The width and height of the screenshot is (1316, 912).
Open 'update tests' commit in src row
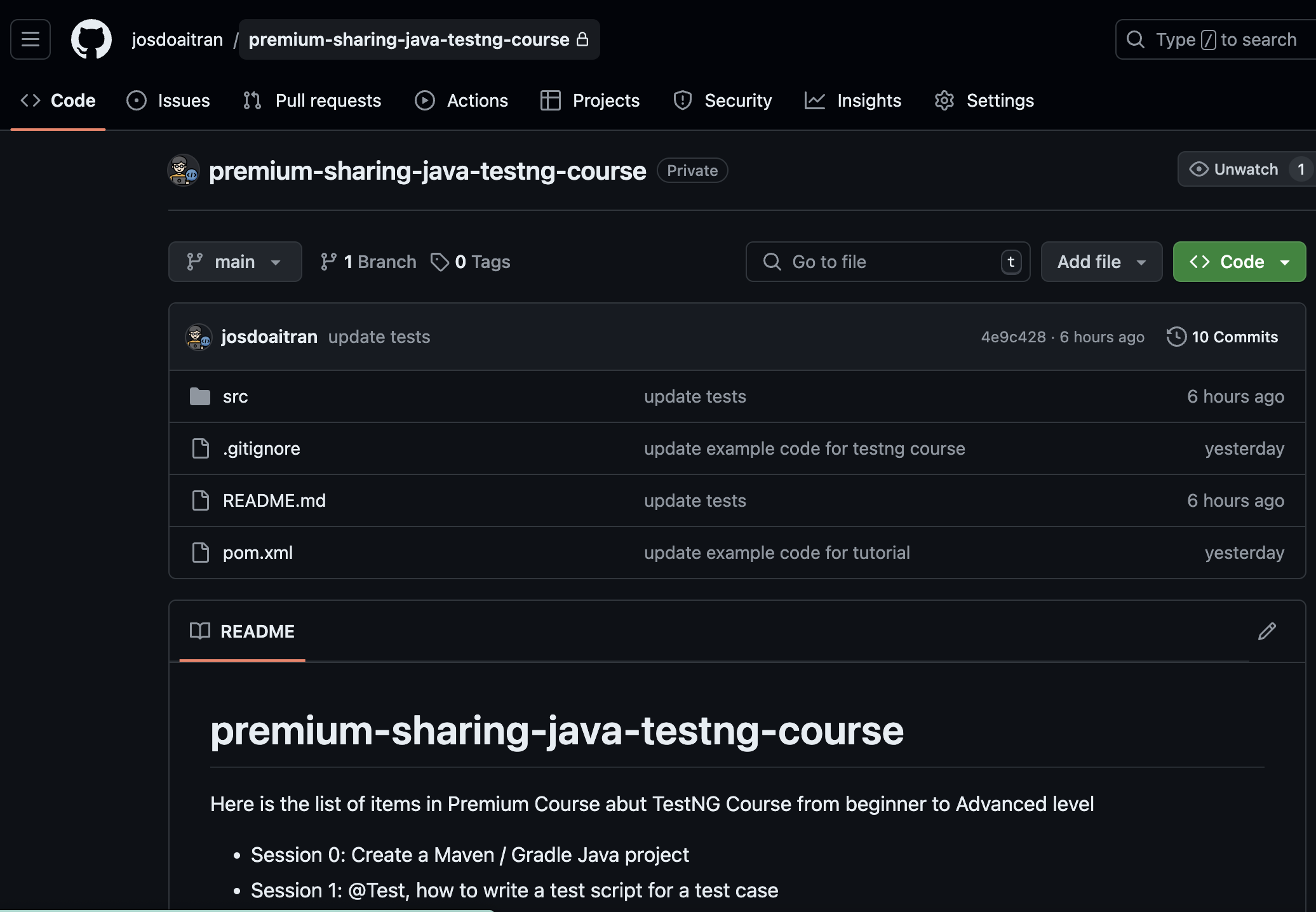(695, 396)
